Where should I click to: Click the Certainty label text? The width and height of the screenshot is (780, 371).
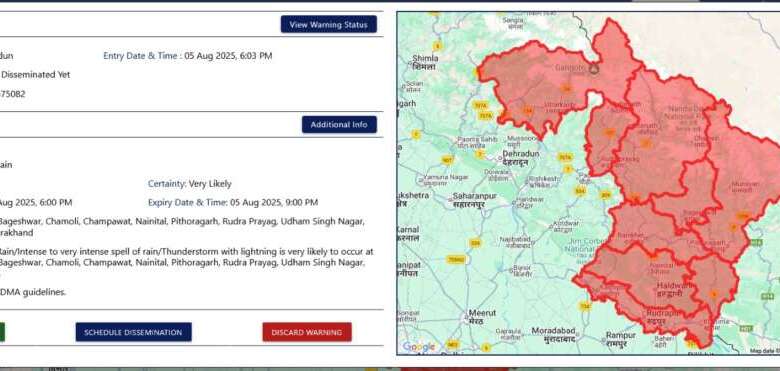tap(166, 184)
